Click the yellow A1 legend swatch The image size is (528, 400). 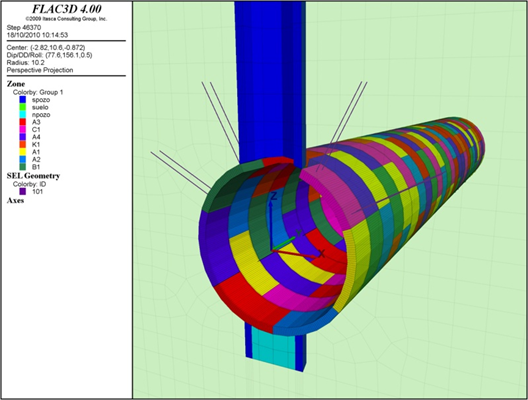23,152
